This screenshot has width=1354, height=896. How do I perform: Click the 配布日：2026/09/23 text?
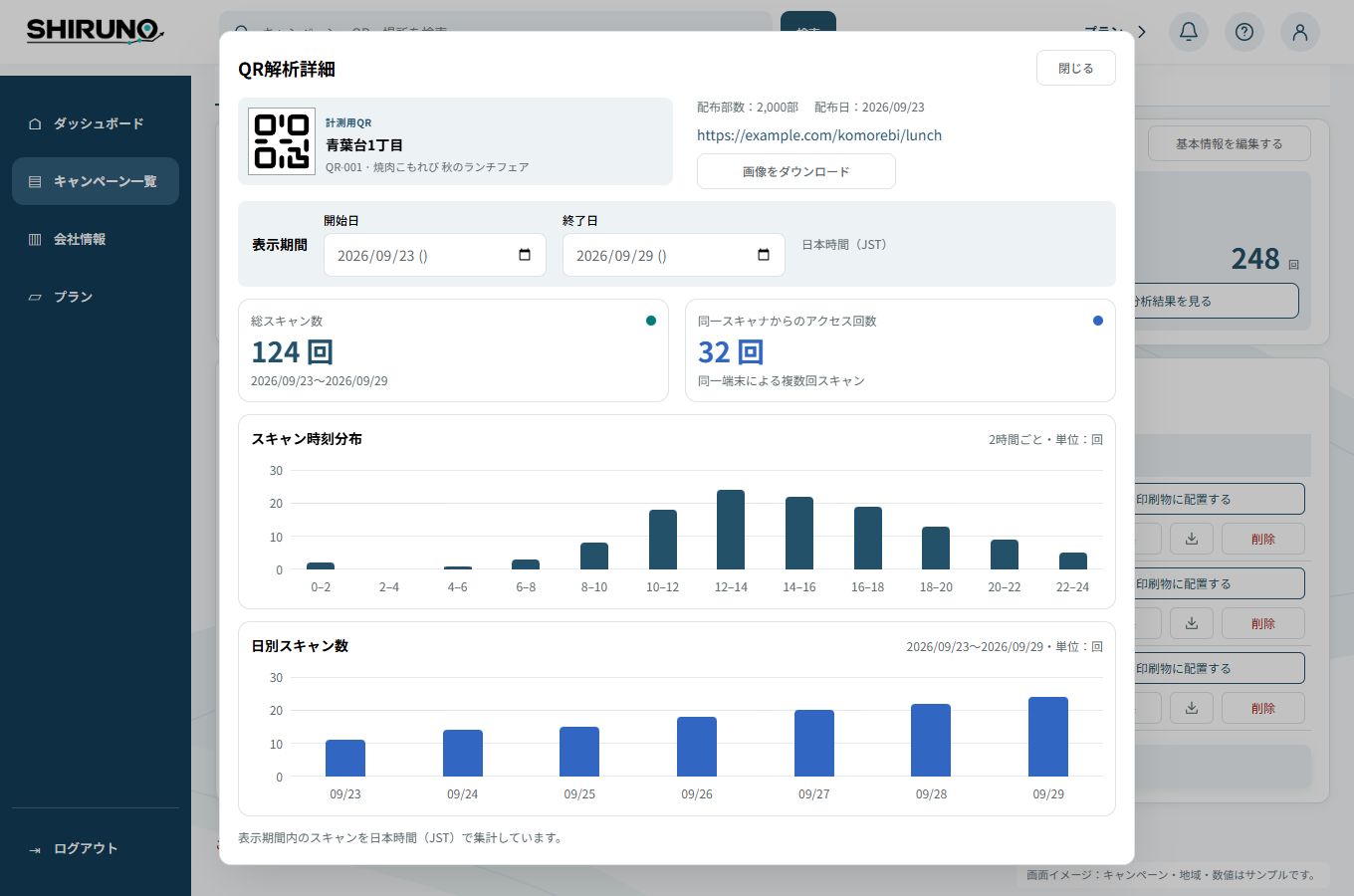point(869,108)
